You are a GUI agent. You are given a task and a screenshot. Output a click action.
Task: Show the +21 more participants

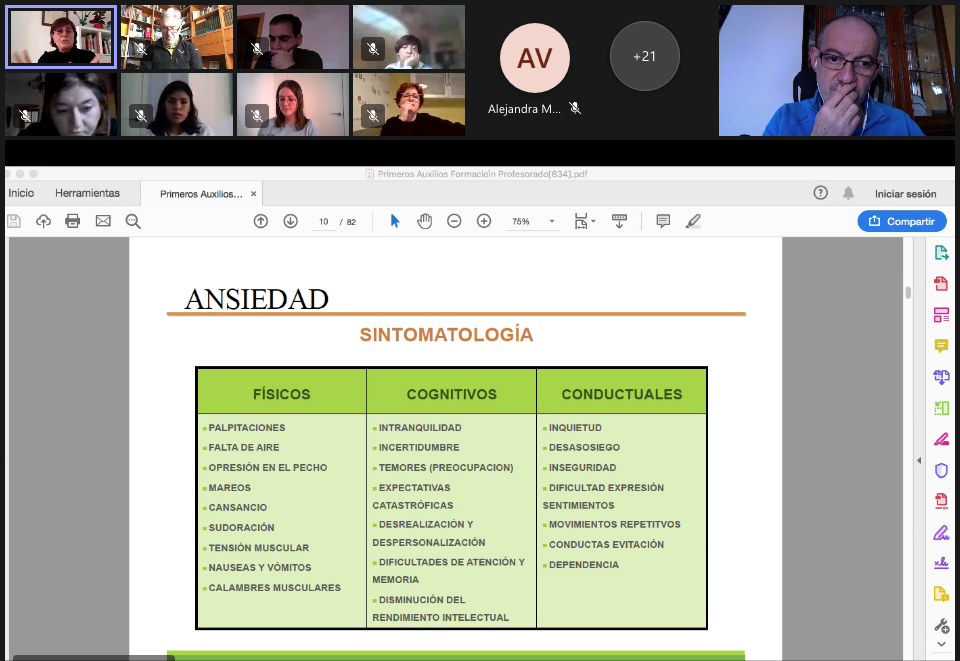click(x=645, y=56)
